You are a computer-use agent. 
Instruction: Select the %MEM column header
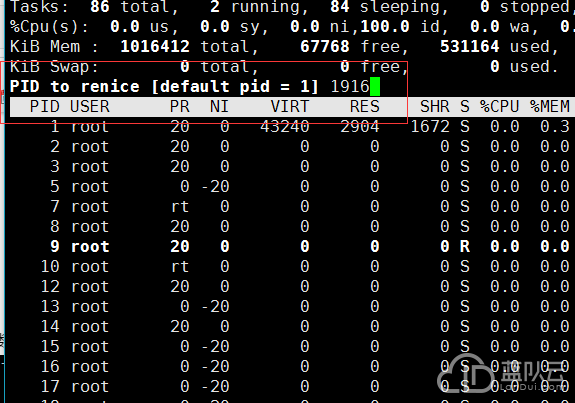click(x=550, y=107)
